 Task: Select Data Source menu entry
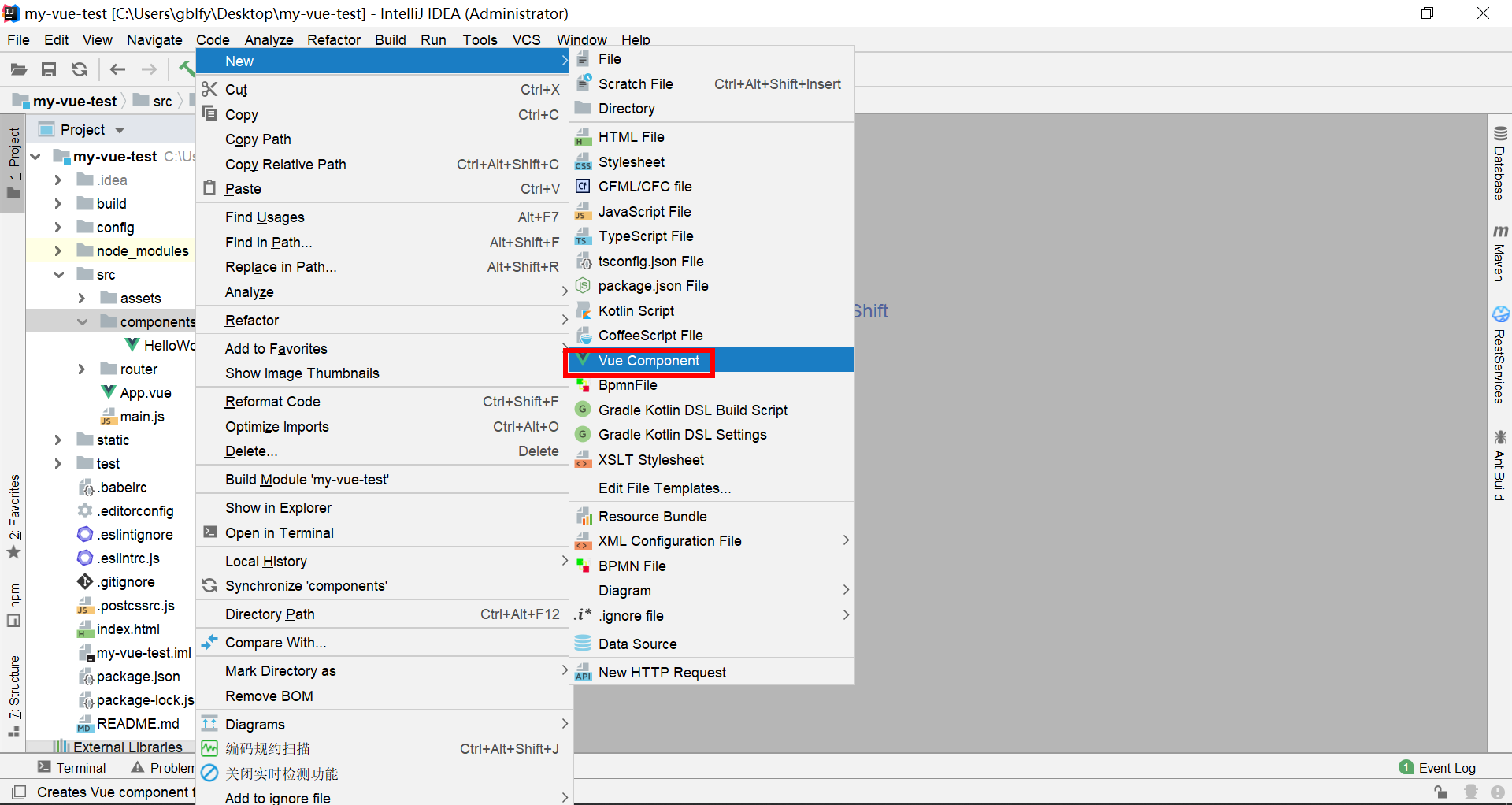pyautogui.click(x=712, y=644)
